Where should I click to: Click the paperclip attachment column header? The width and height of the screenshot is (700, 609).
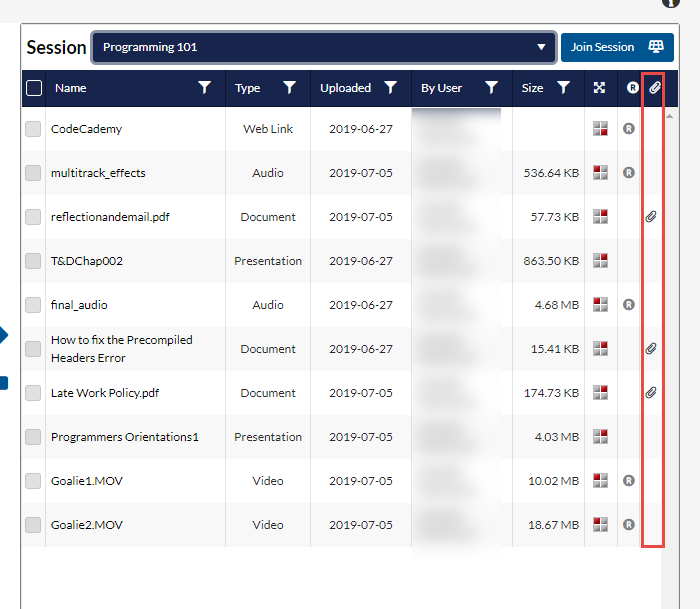[x=654, y=88]
